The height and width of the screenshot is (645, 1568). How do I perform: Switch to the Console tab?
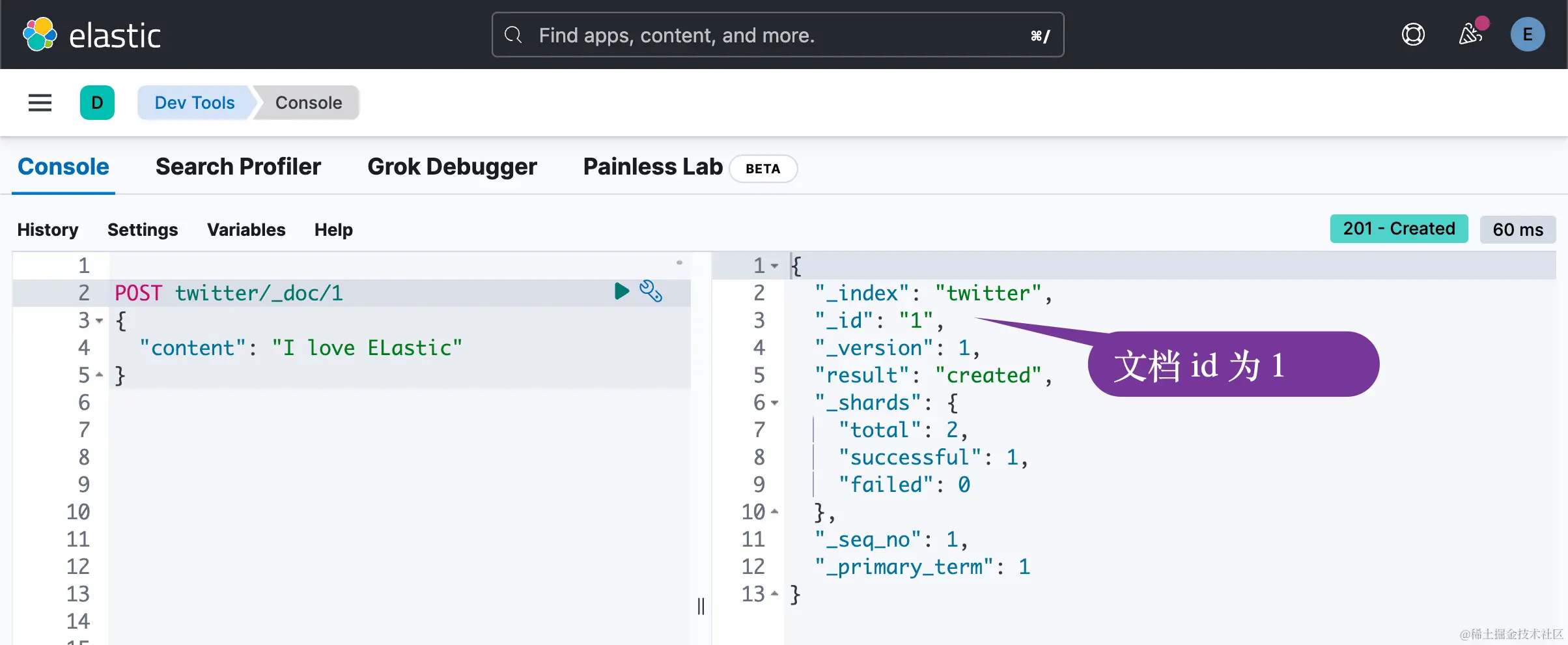(x=63, y=167)
